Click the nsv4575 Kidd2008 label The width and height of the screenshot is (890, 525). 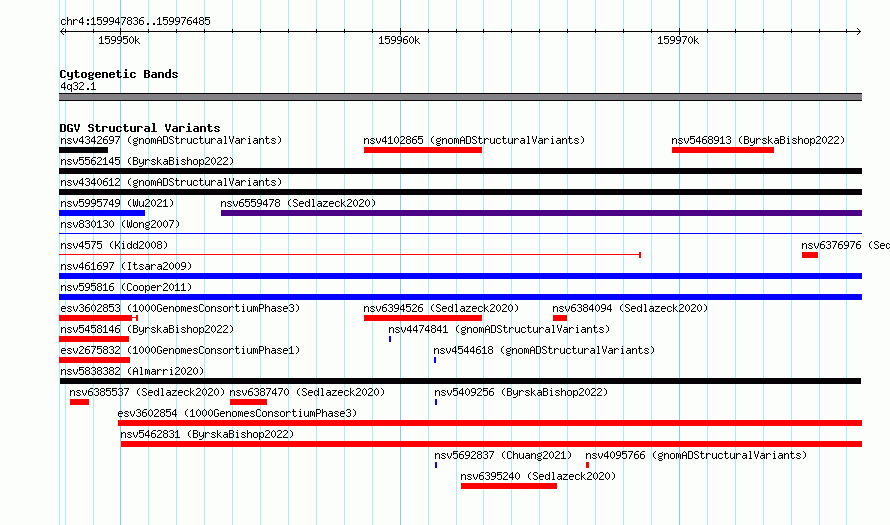tap(114, 245)
